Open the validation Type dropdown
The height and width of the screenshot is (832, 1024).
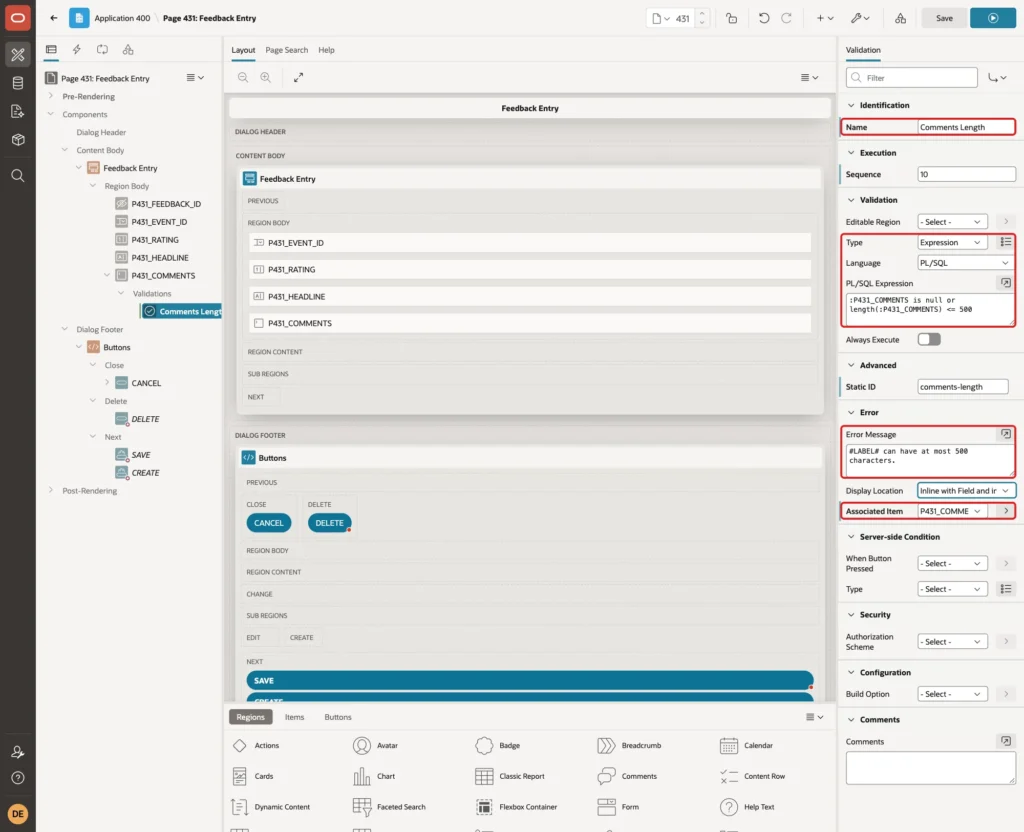[952, 242]
